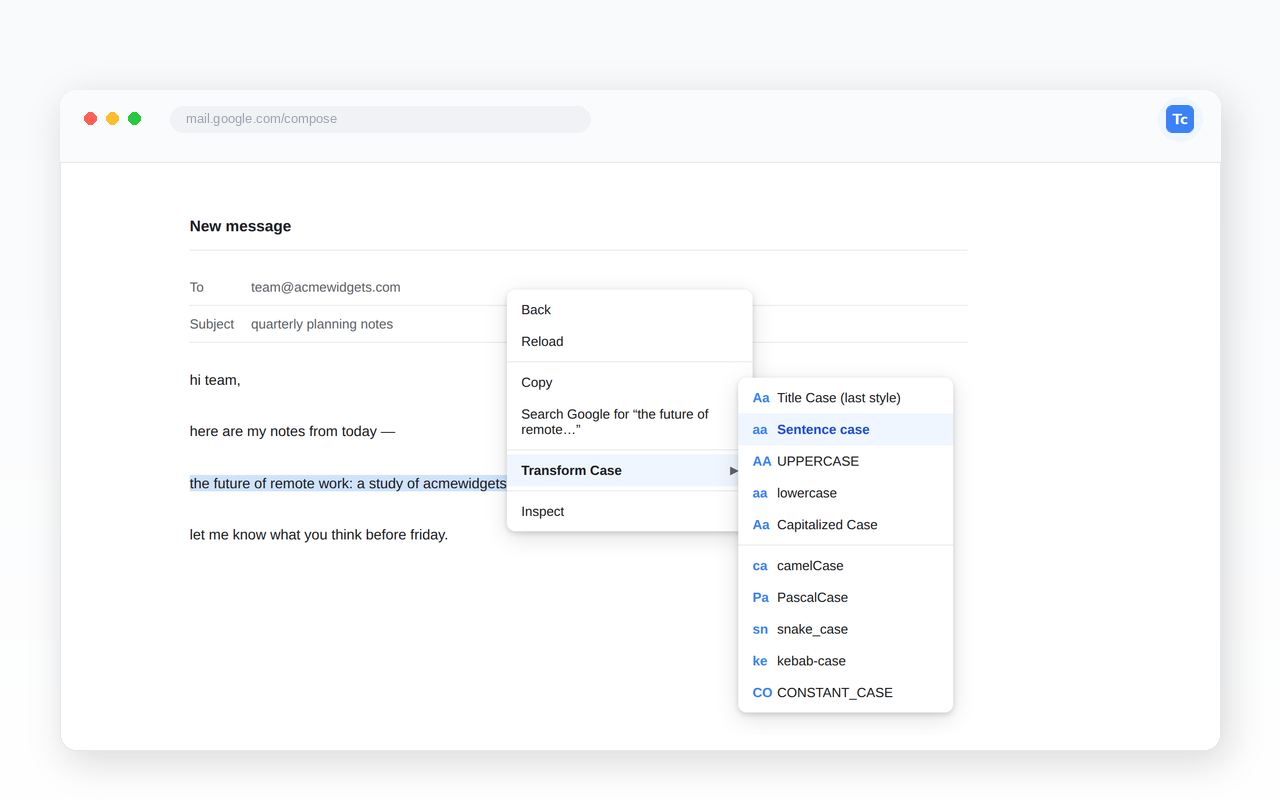Image resolution: width=1280 pixels, height=800 pixels.
Task: Click the "let me know what you think" line
Action: pyautogui.click(x=319, y=535)
